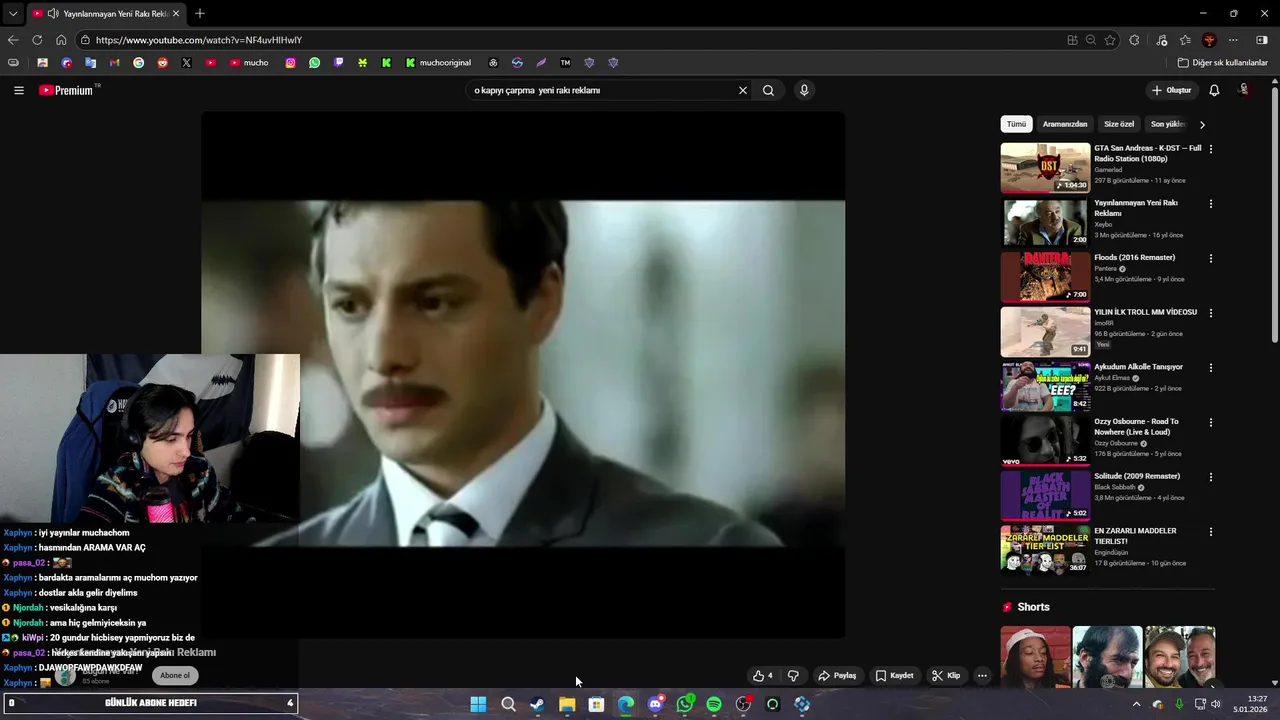1280x720 pixels.
Task: Open options for Floods (2016 Remaster) video
Action: [x=1211, y=258]
